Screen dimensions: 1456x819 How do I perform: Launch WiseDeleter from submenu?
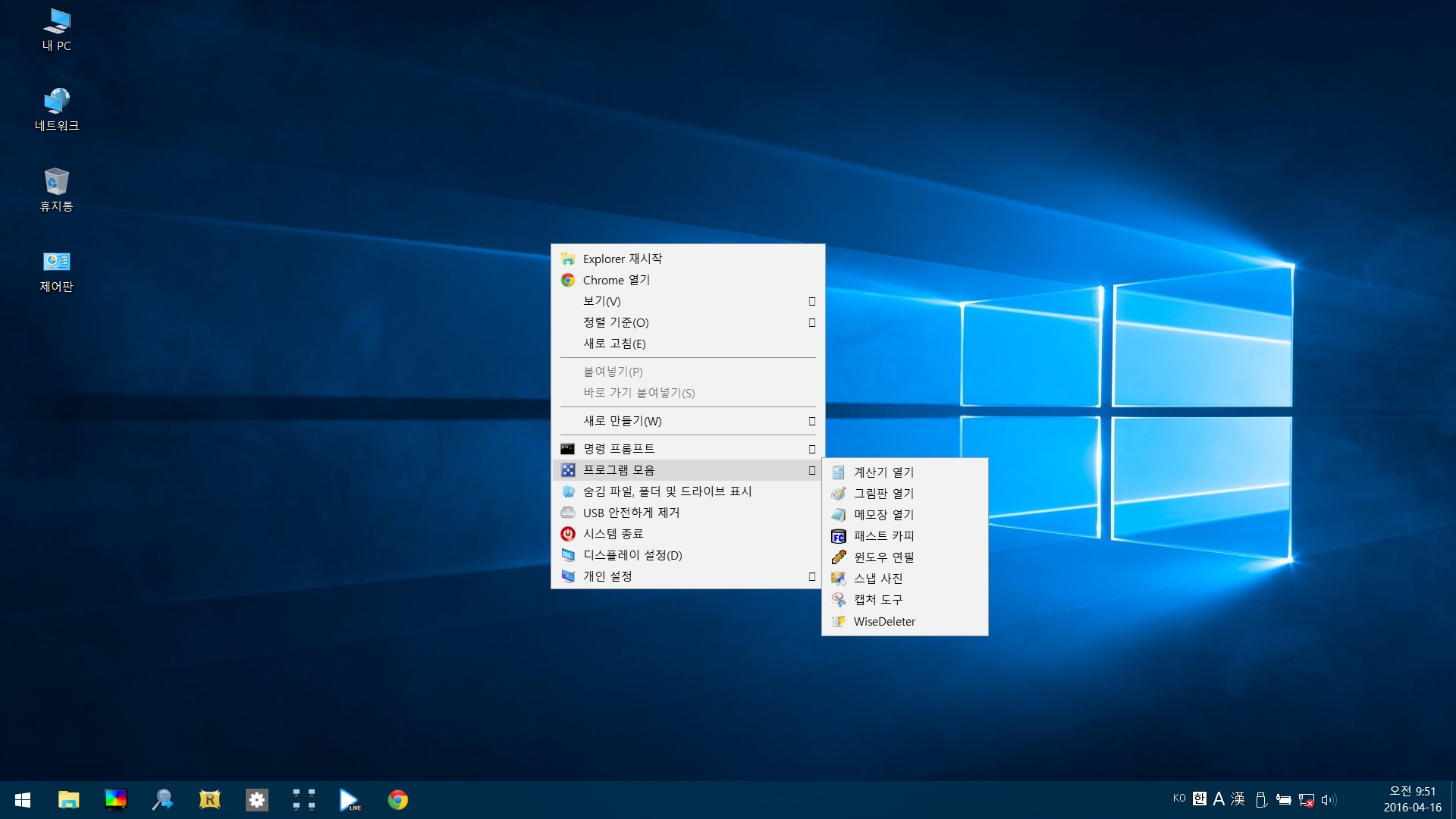click(x=905, y=621)
